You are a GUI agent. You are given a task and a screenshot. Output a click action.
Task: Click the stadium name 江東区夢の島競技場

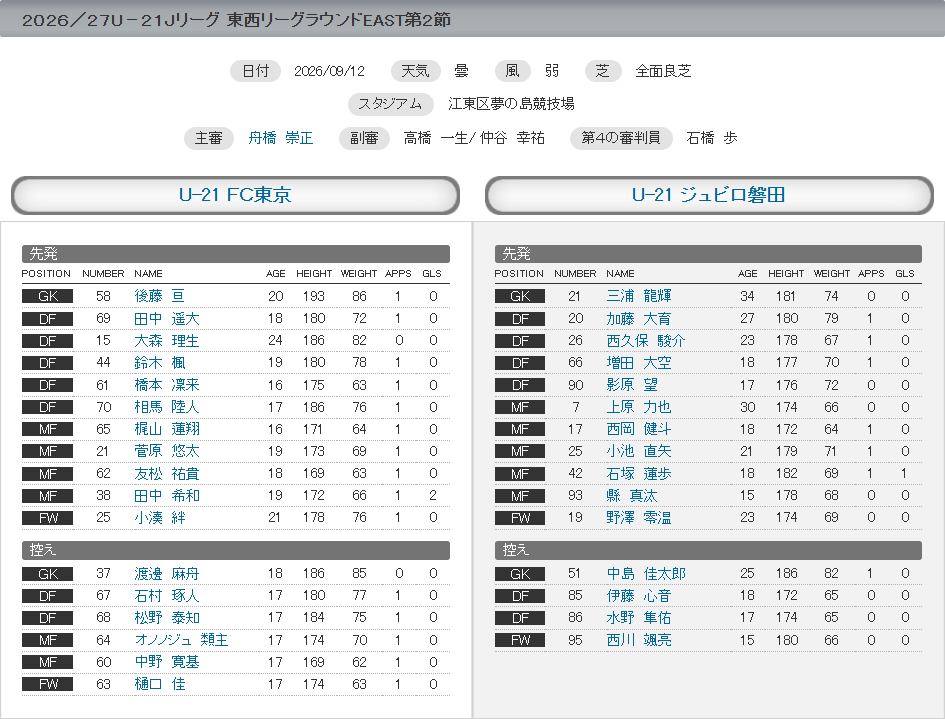coord(511,104)
